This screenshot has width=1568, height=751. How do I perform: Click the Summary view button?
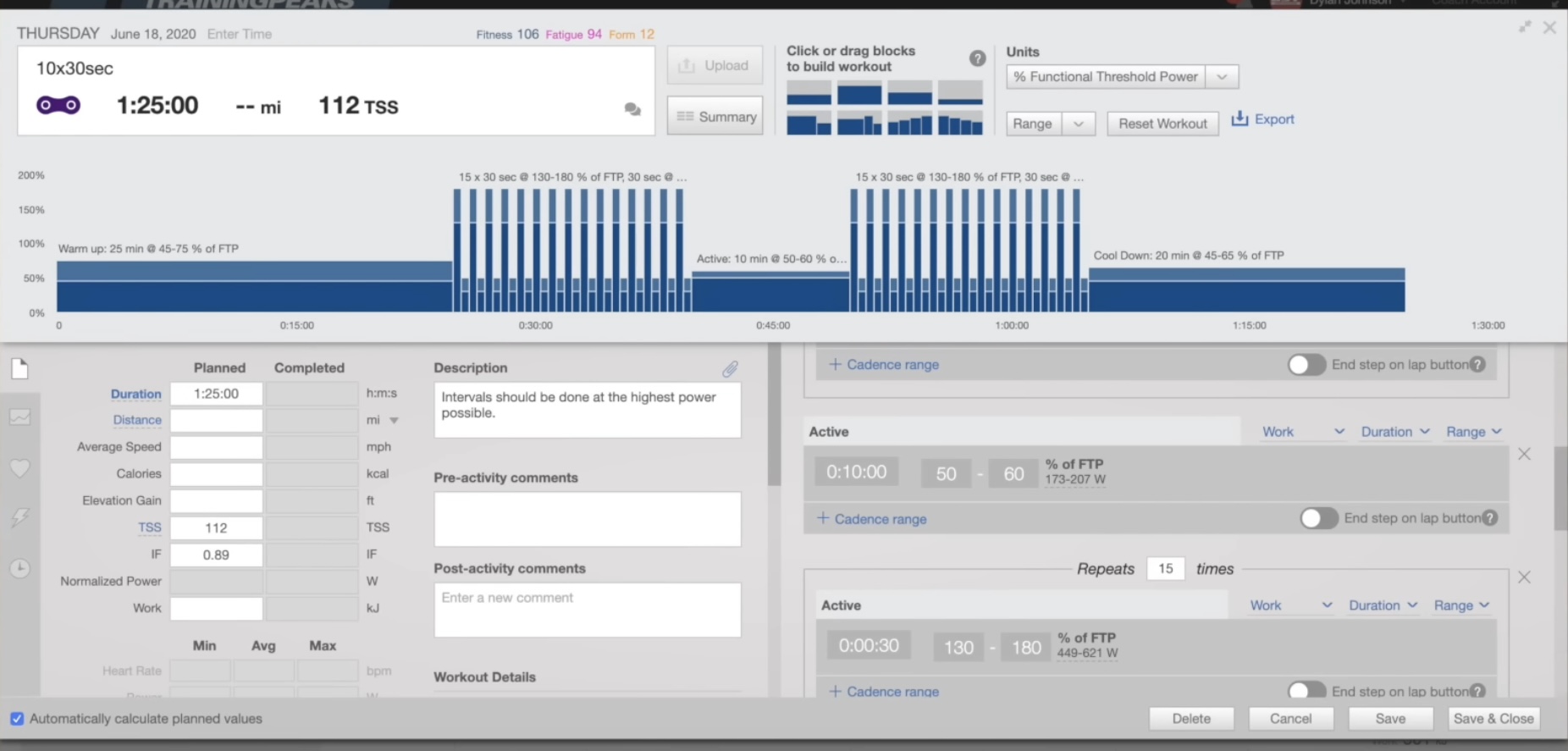click(715, 117)
